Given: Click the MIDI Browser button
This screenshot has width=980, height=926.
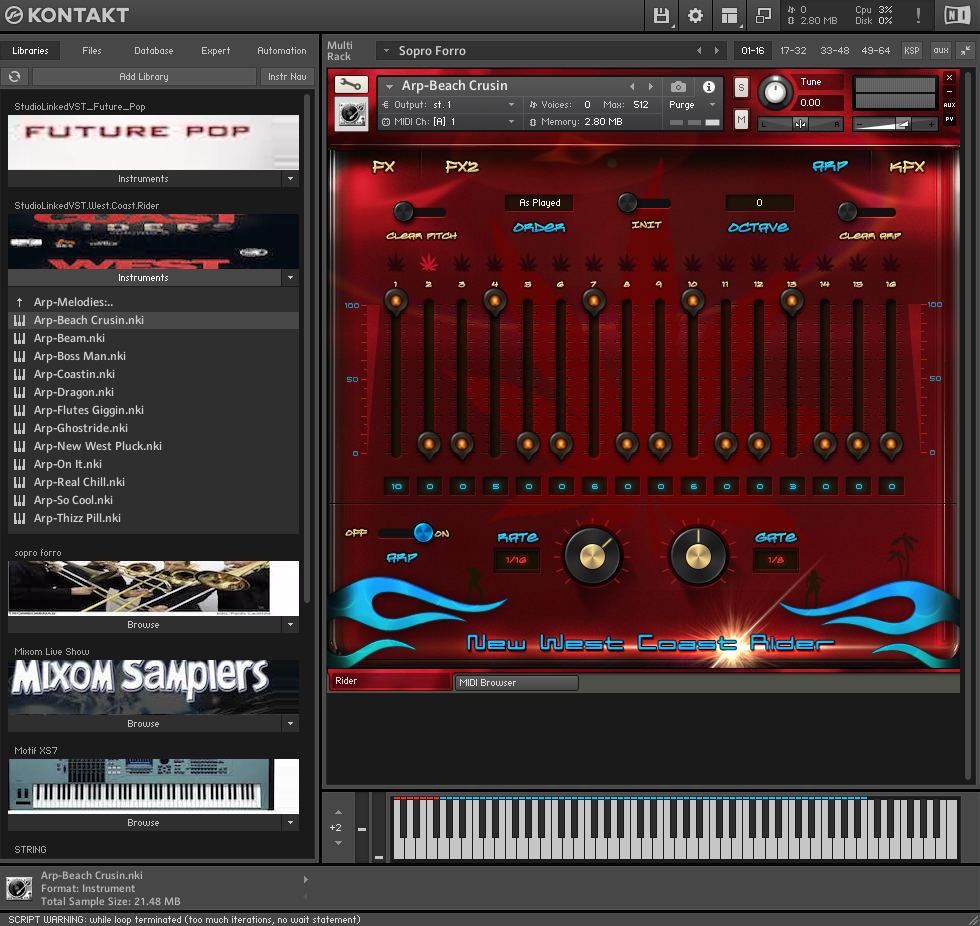Looking at the screenshot, I should tap(516, 683).
